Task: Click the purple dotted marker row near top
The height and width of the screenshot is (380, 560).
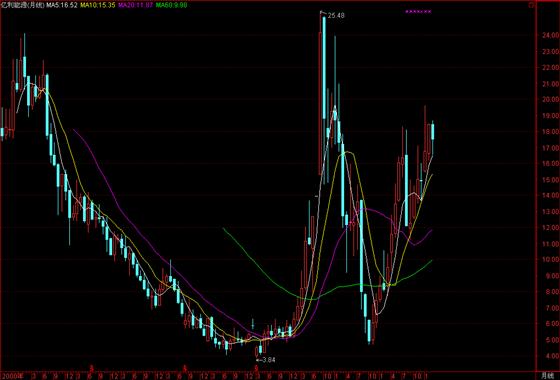Action: pos(418,11)
